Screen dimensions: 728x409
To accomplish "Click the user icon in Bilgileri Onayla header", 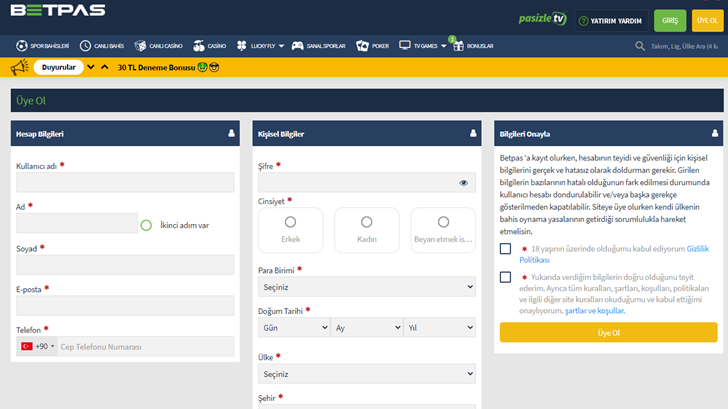I will point(715,133).
